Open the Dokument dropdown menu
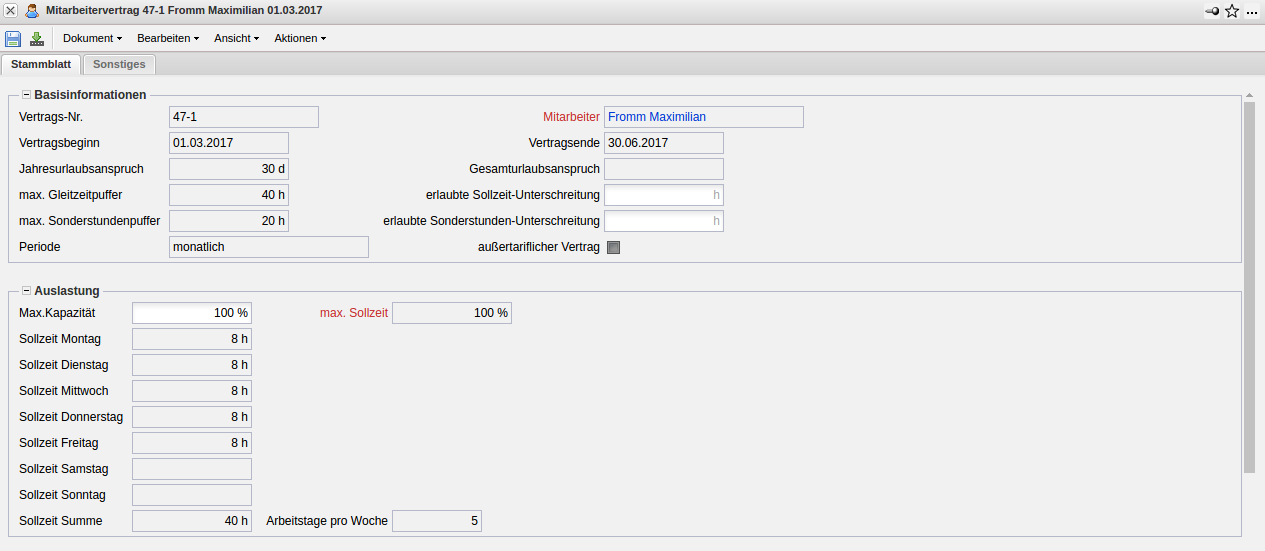 (92, 39)
